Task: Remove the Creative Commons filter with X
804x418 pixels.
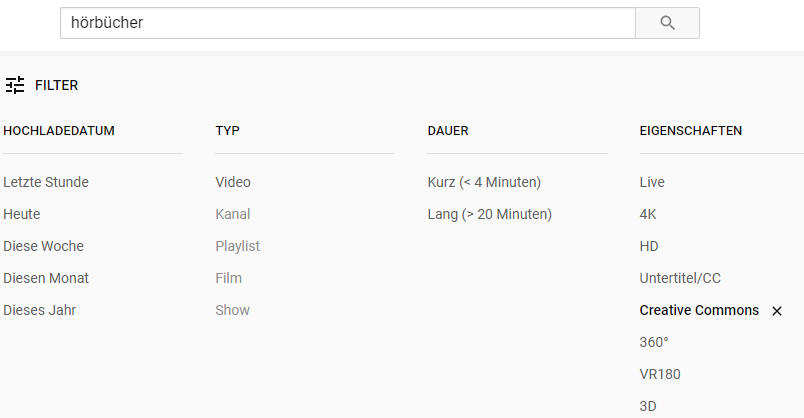Action: pos(777,311)
